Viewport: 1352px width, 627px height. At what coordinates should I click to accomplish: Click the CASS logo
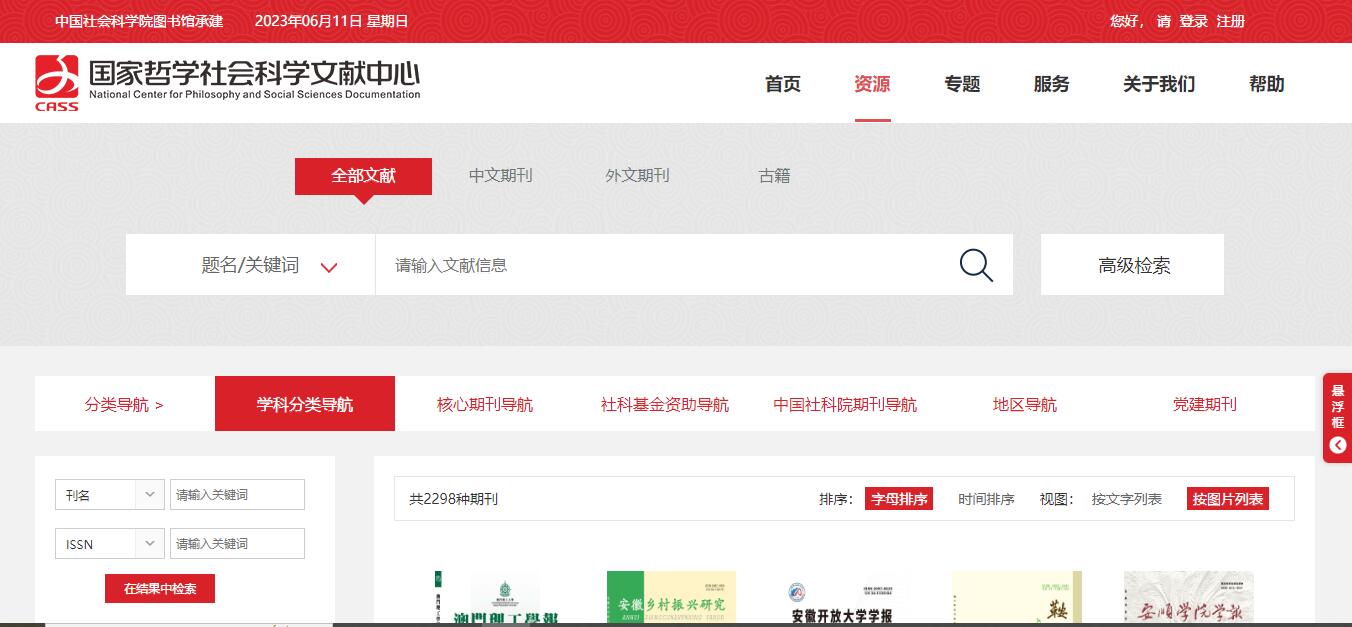coord(57,83)
